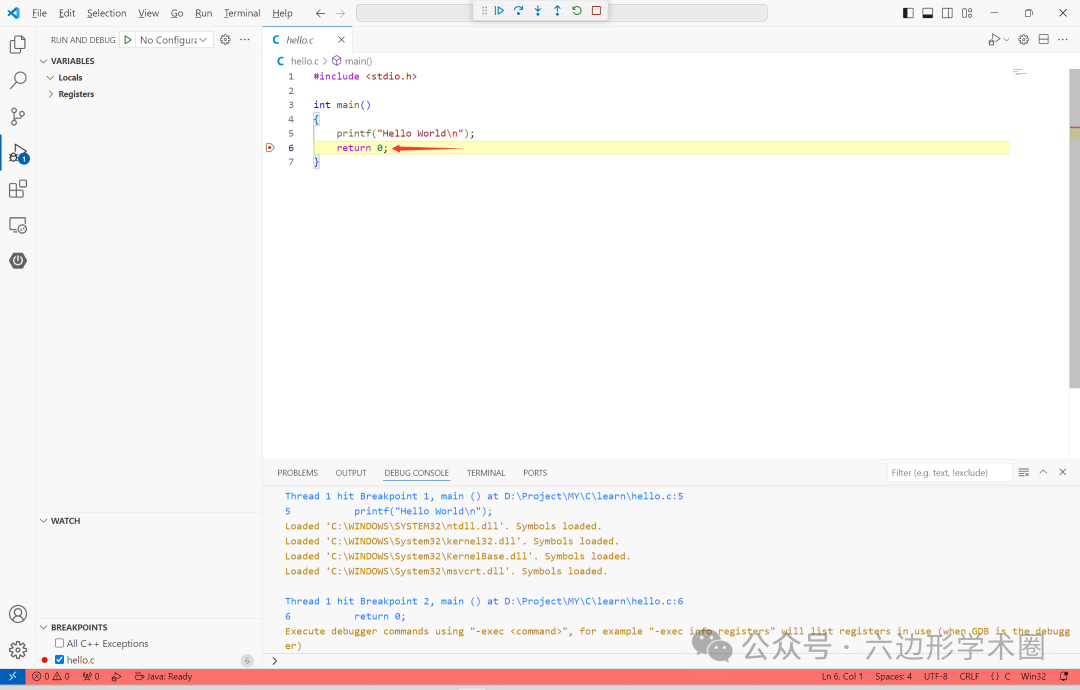
Task: Click the Step Over debug icon
Action: click(x=518, y=10)
